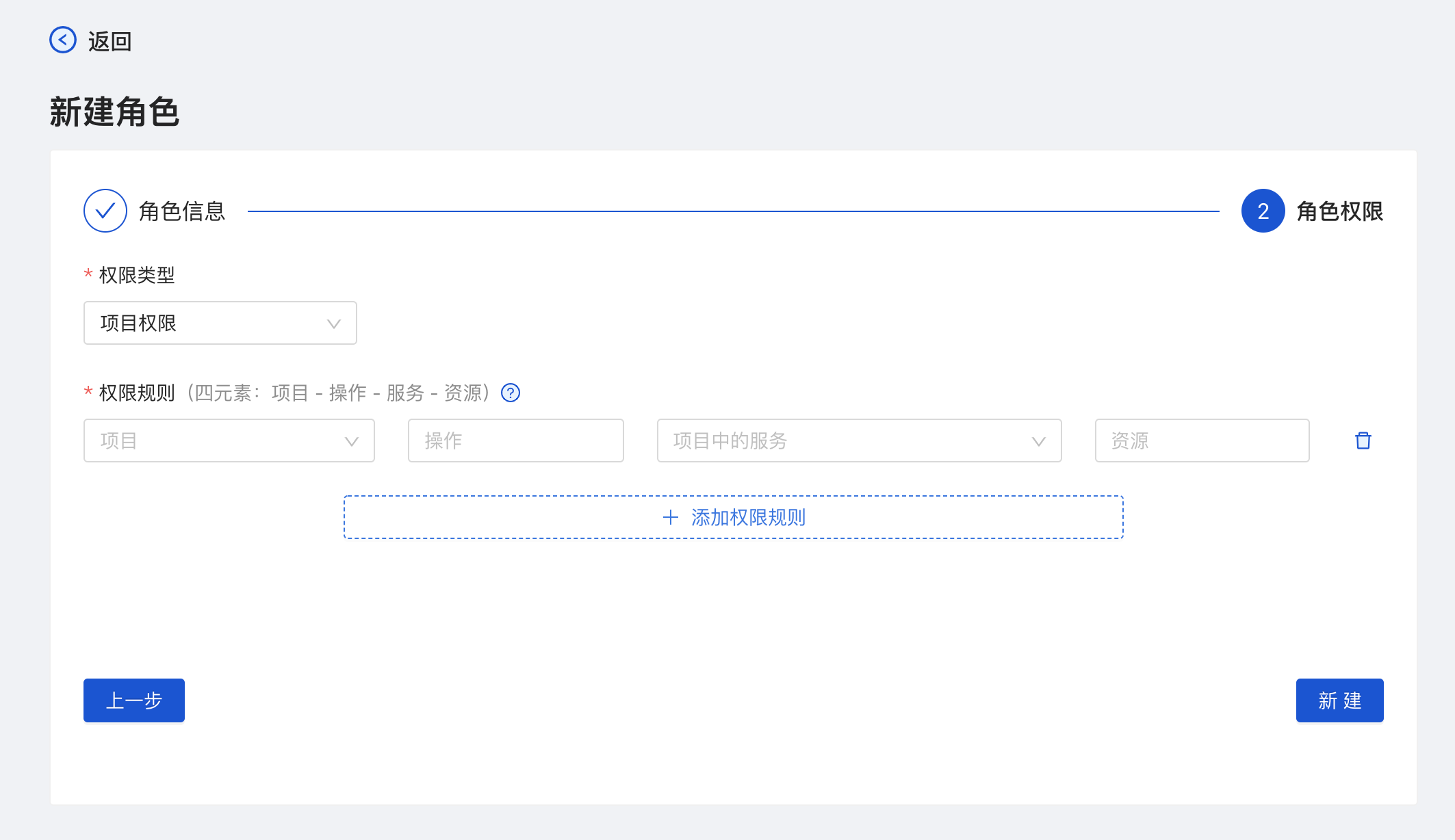1455x840 pixels.
Task: Select the 角色权限 step label
Action: pyautogui.click(x=1339, y=211)
